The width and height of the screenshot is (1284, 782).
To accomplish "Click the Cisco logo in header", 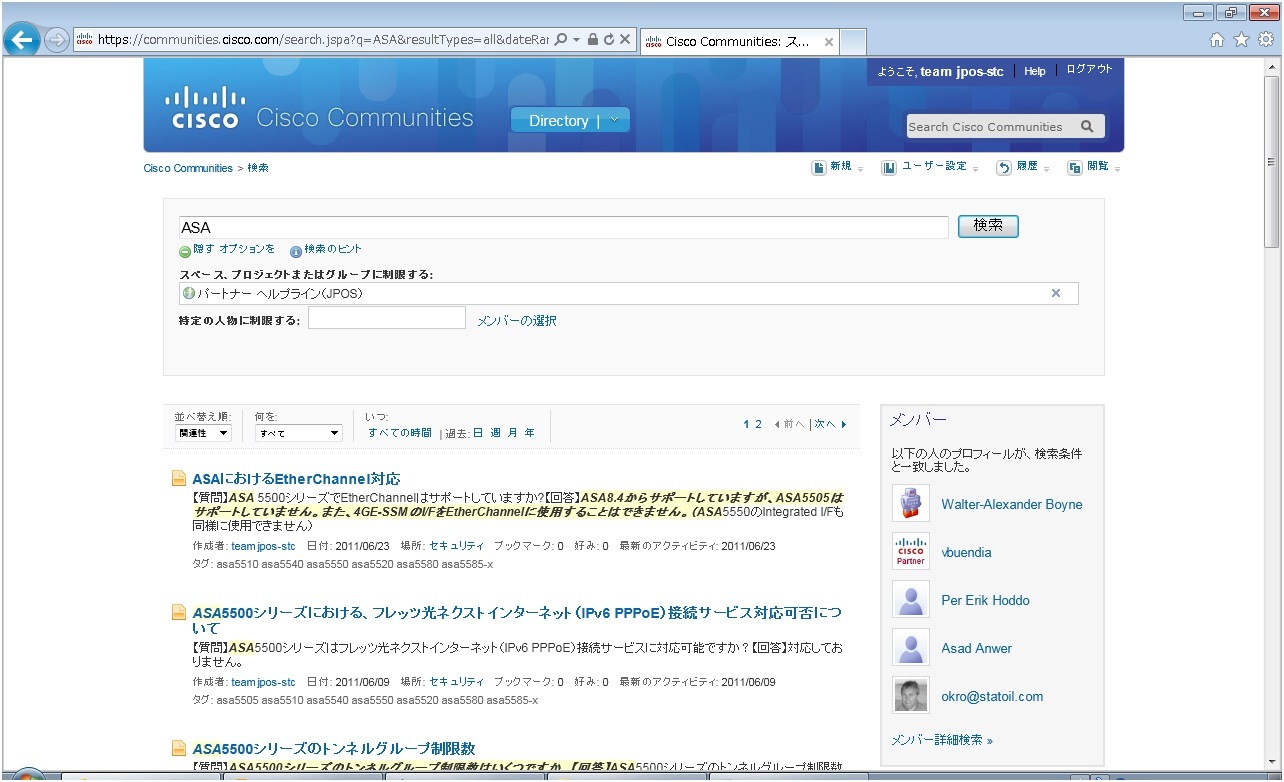I will tap(205, 108).
